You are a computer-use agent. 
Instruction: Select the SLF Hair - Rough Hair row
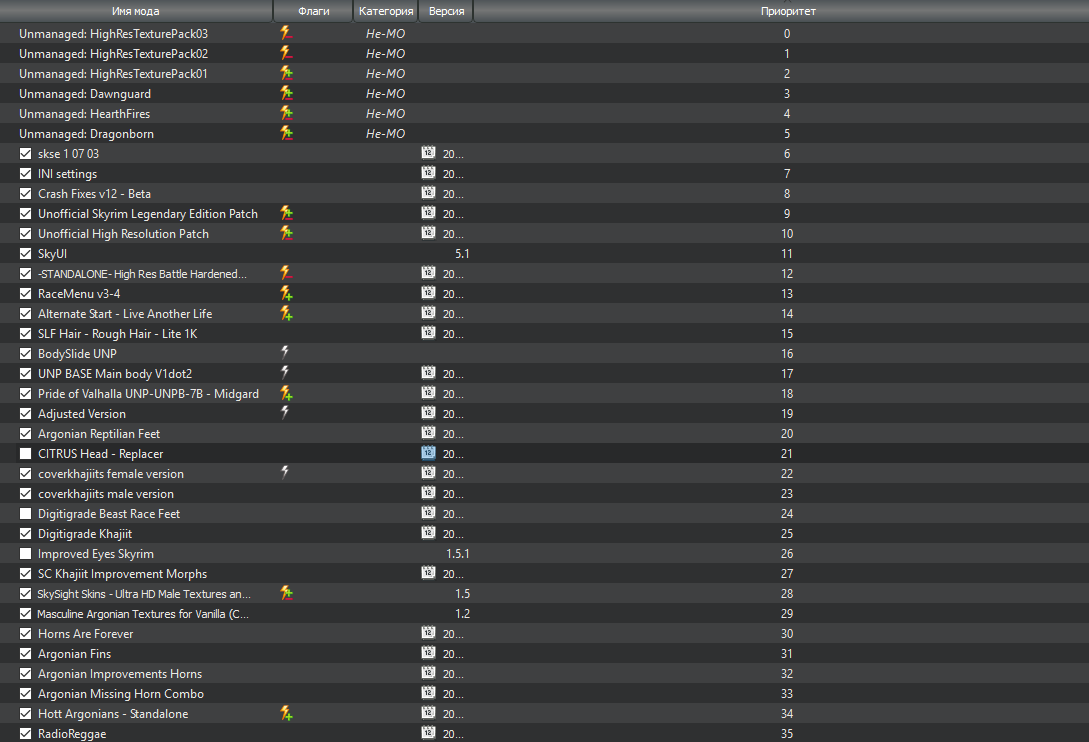click(544, 333)
